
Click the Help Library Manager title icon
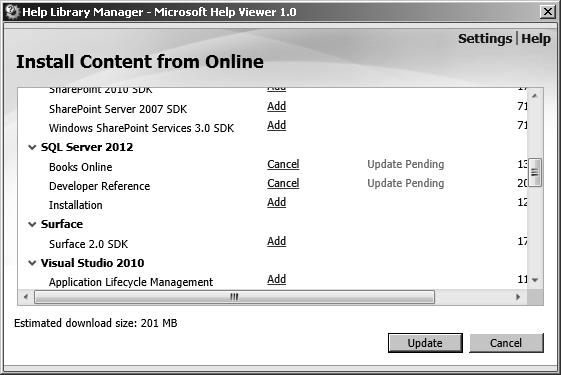point(12,12)
